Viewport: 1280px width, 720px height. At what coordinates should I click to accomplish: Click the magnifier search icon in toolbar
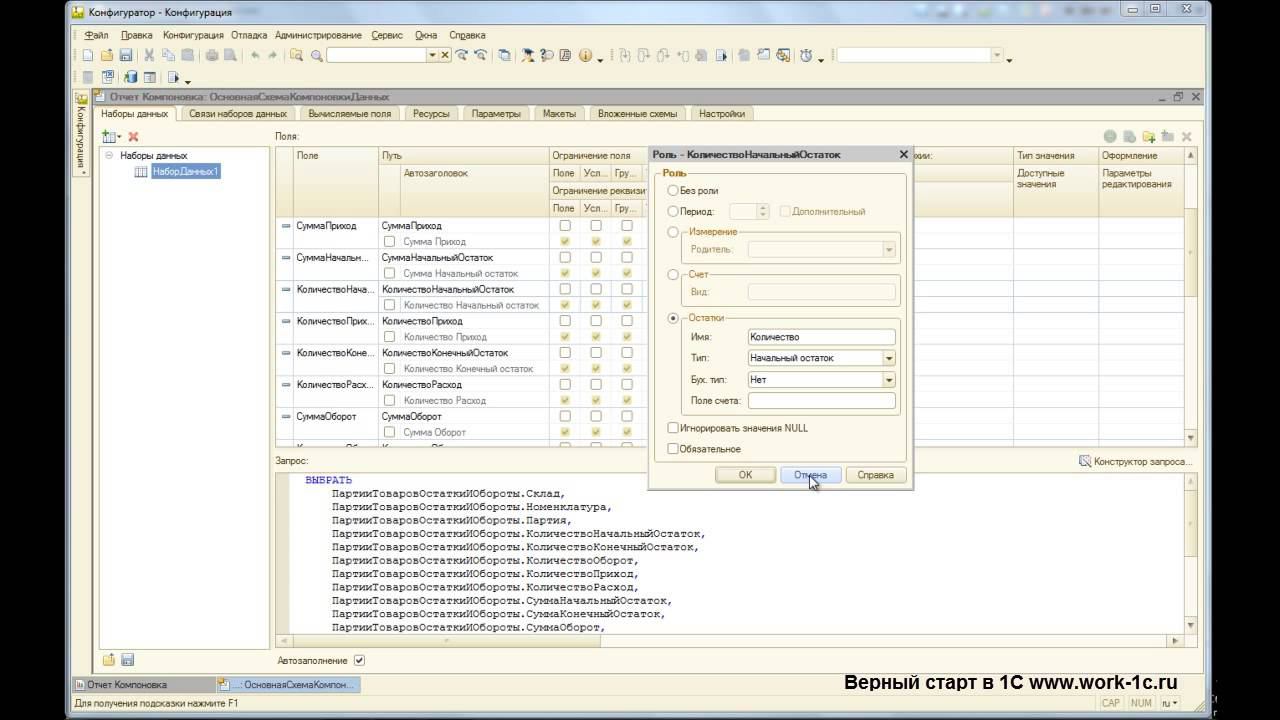click(x=316, y=56)
